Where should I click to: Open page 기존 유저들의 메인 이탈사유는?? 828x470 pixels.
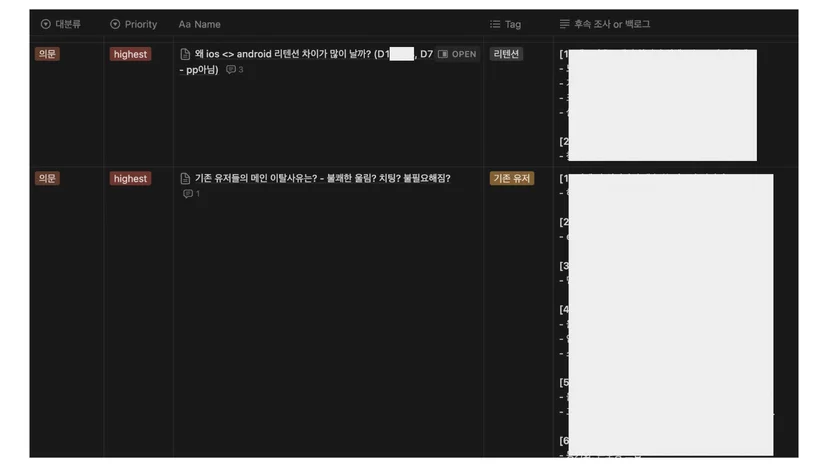[x=323, y=178]
